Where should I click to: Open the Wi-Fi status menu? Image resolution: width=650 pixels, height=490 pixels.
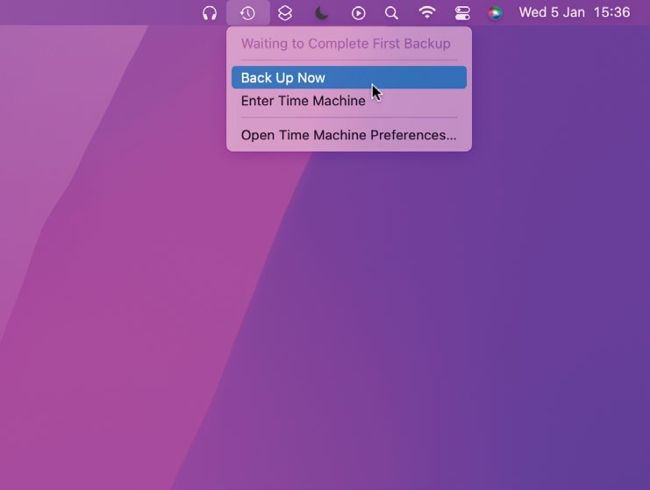427,13
